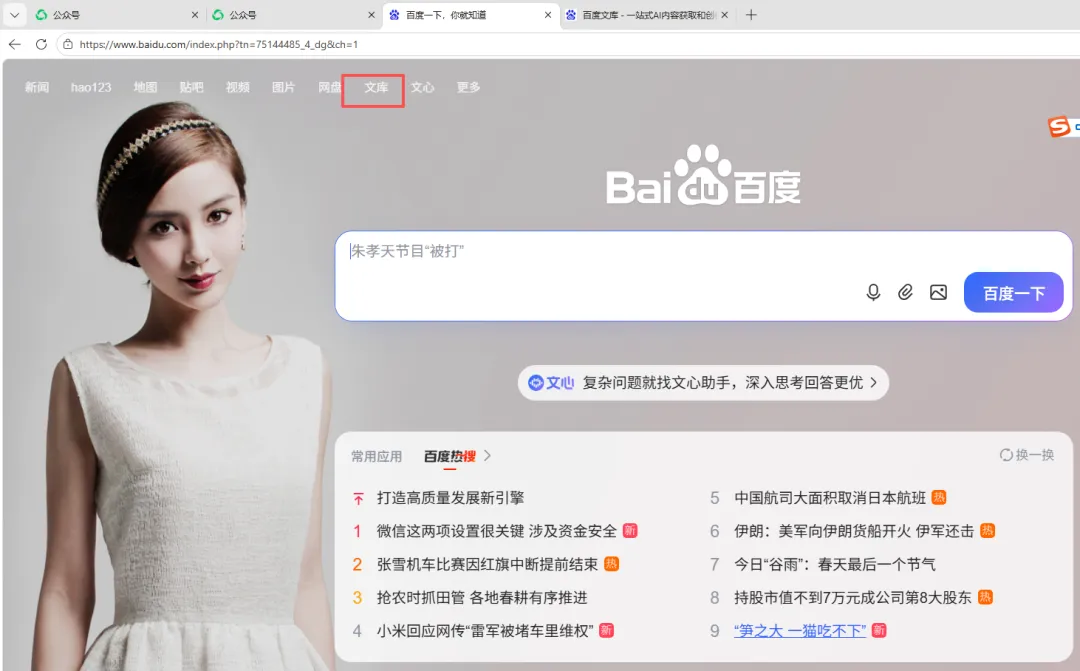1080x671 pixels.
Task: Open 文库 in the top navigation
Action: pyautogui.click(x=376, y=87)
